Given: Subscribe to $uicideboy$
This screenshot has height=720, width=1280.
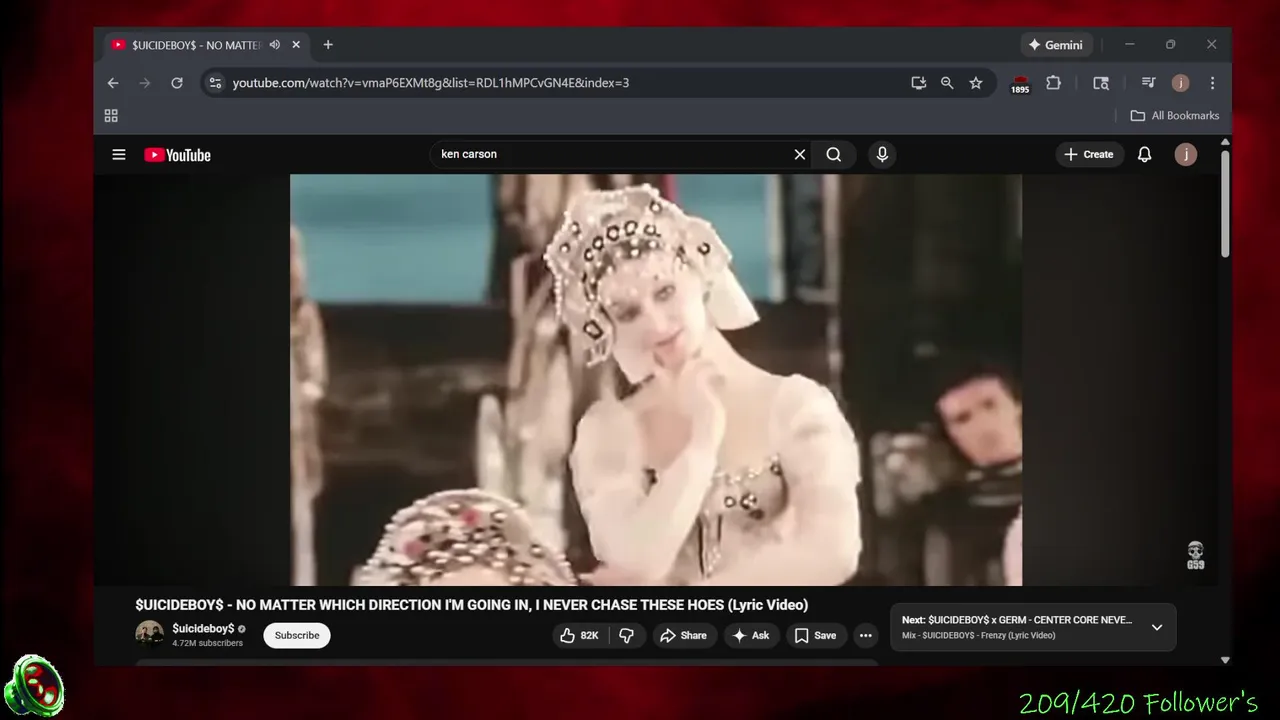Looking at the screenshot, I should click(297, 635).
